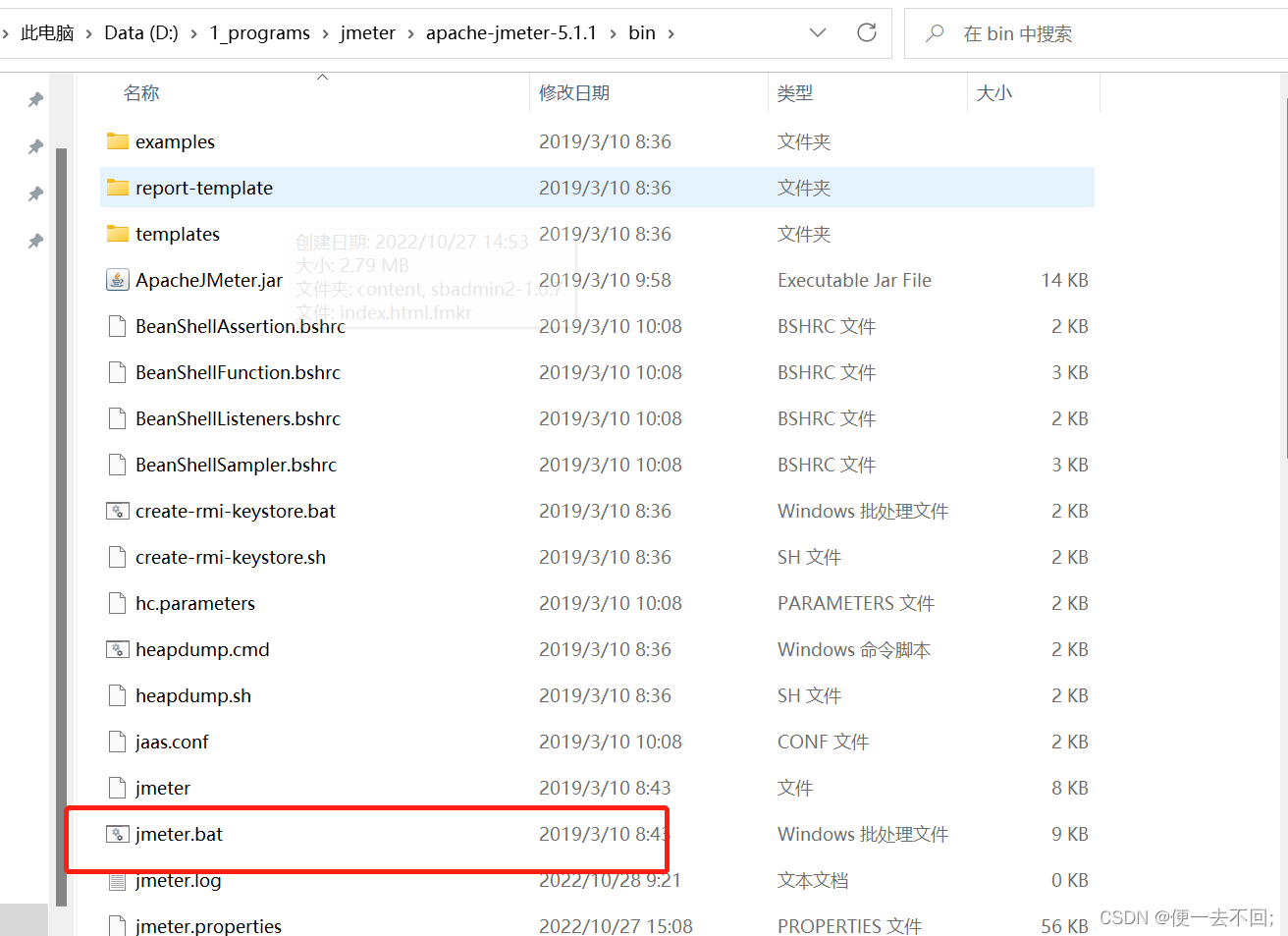Go to 1_programs breadcrumb folder
Screen dimensions: 1288x936
point(259,33)
